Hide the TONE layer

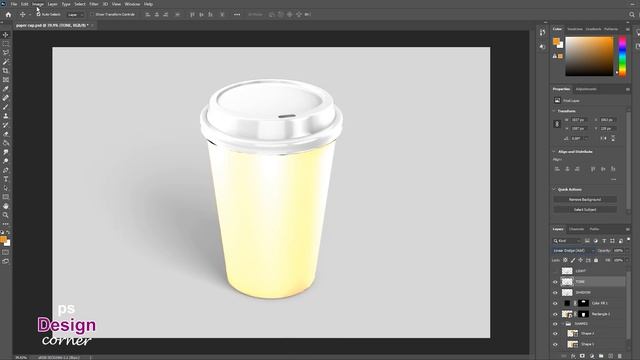[x=555, y=282]
